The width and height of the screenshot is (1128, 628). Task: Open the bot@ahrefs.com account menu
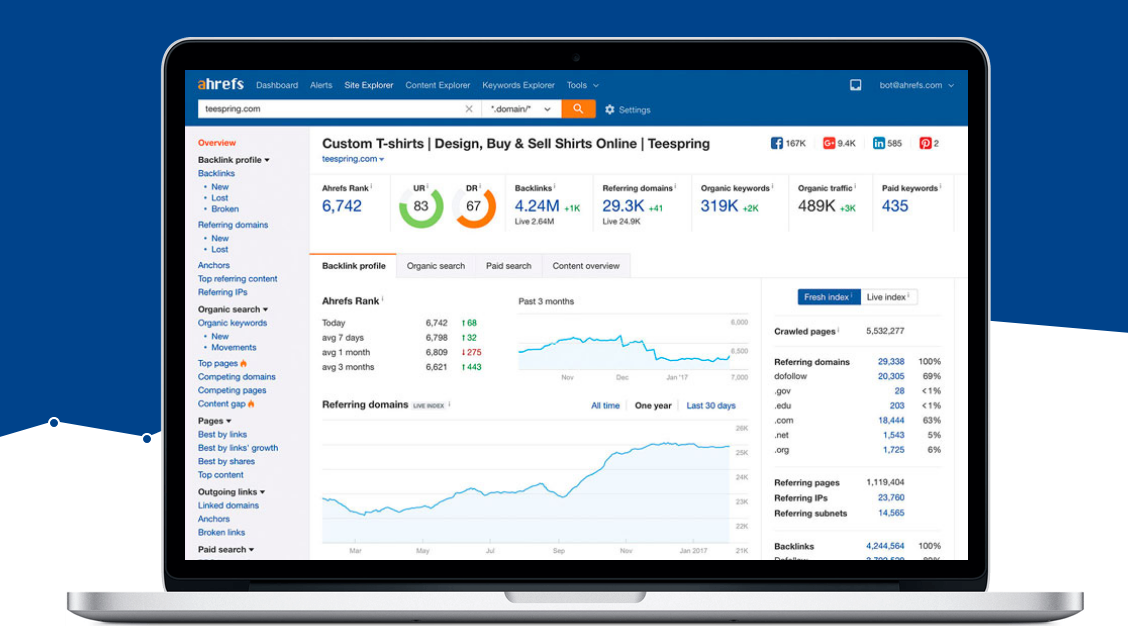[x=916, y=85]
